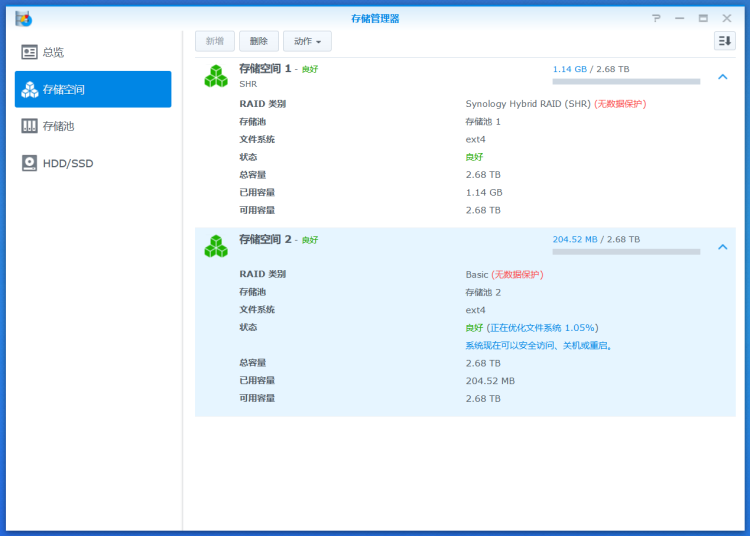Viewport: 750px width, 536px height.
Task: Click the 存储空间 2 usage bar
Action: pos(626,252)
